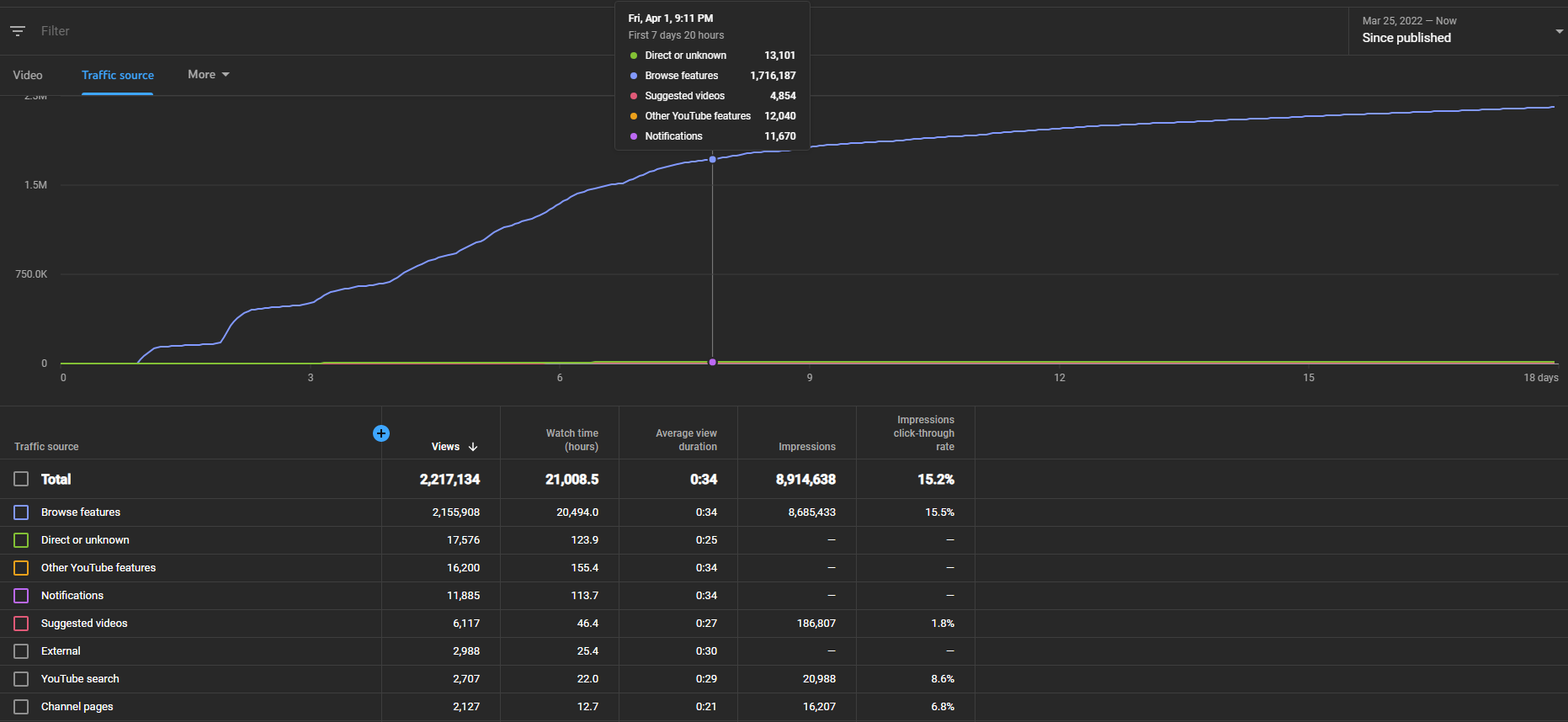This screenshot has height=722, width=1568.
Task: Switch to the Video tab
Action: click(28, 75)
